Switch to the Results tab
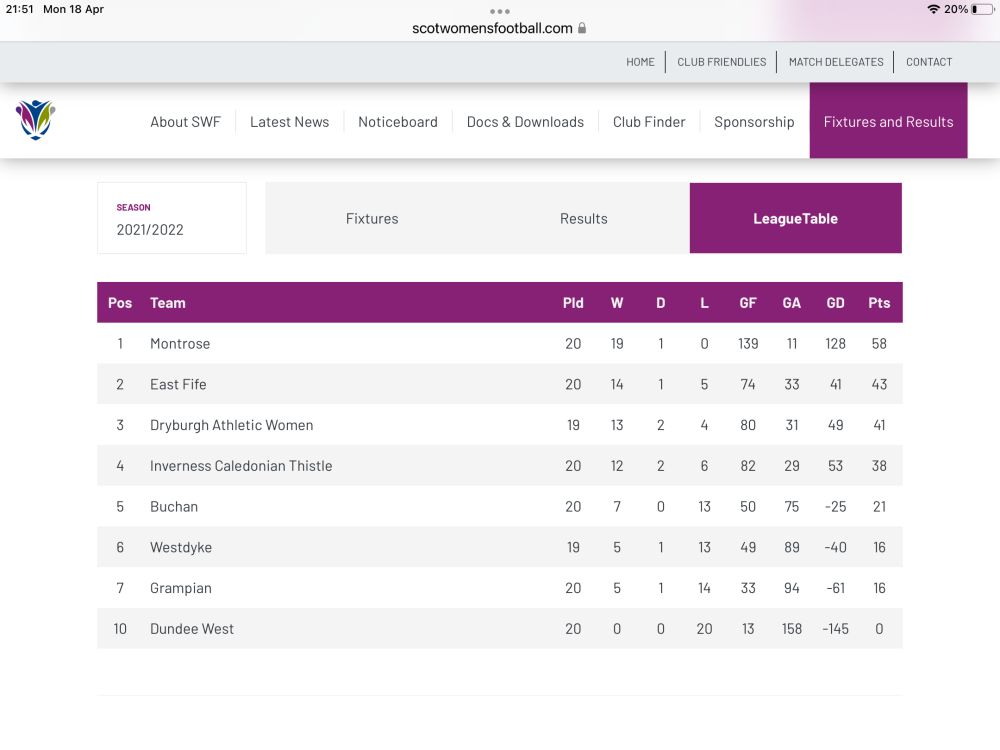This screenshot has height=750, width=1000. point(584,218)
